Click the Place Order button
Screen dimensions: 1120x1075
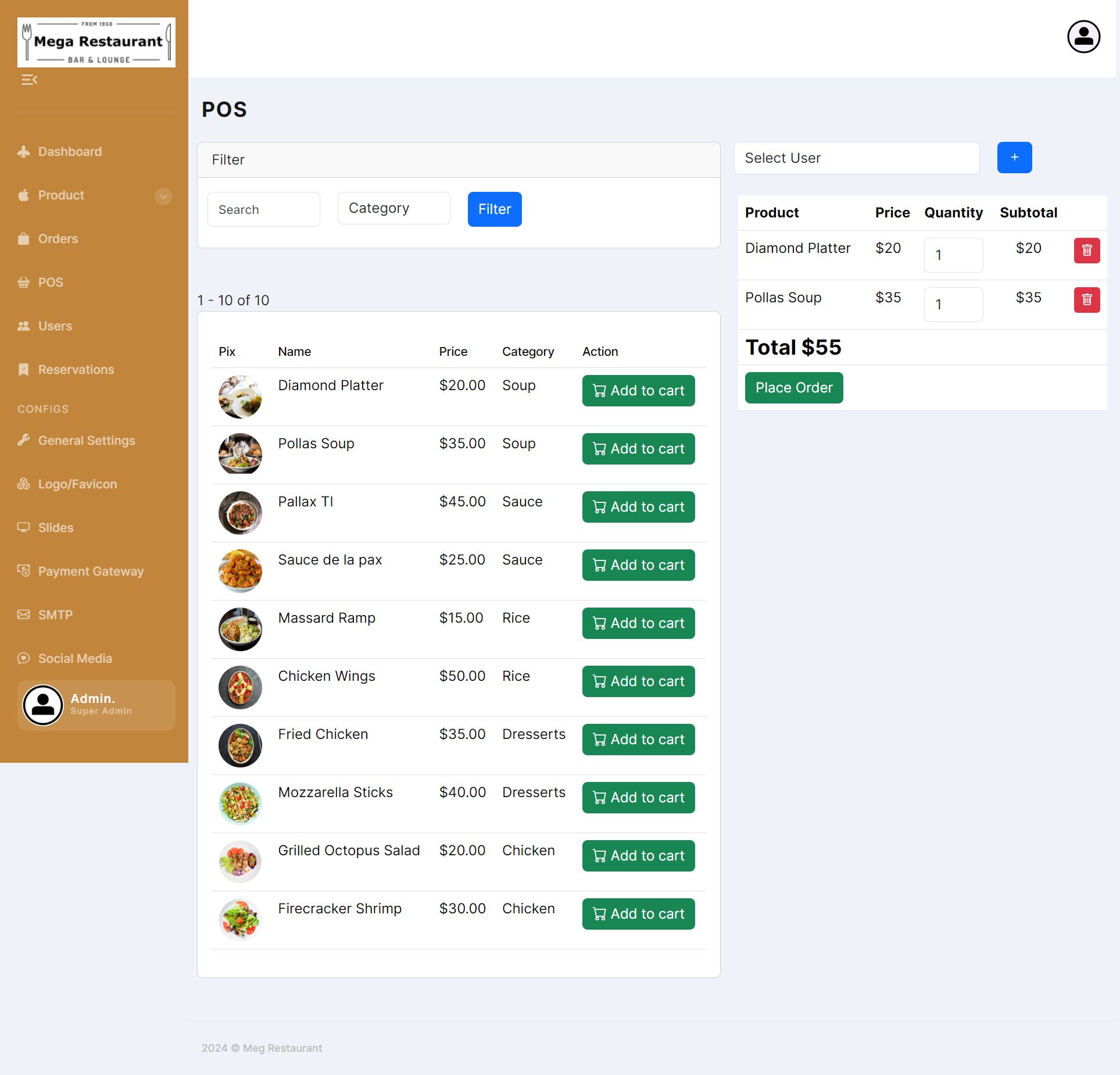(x=793, y=388)
